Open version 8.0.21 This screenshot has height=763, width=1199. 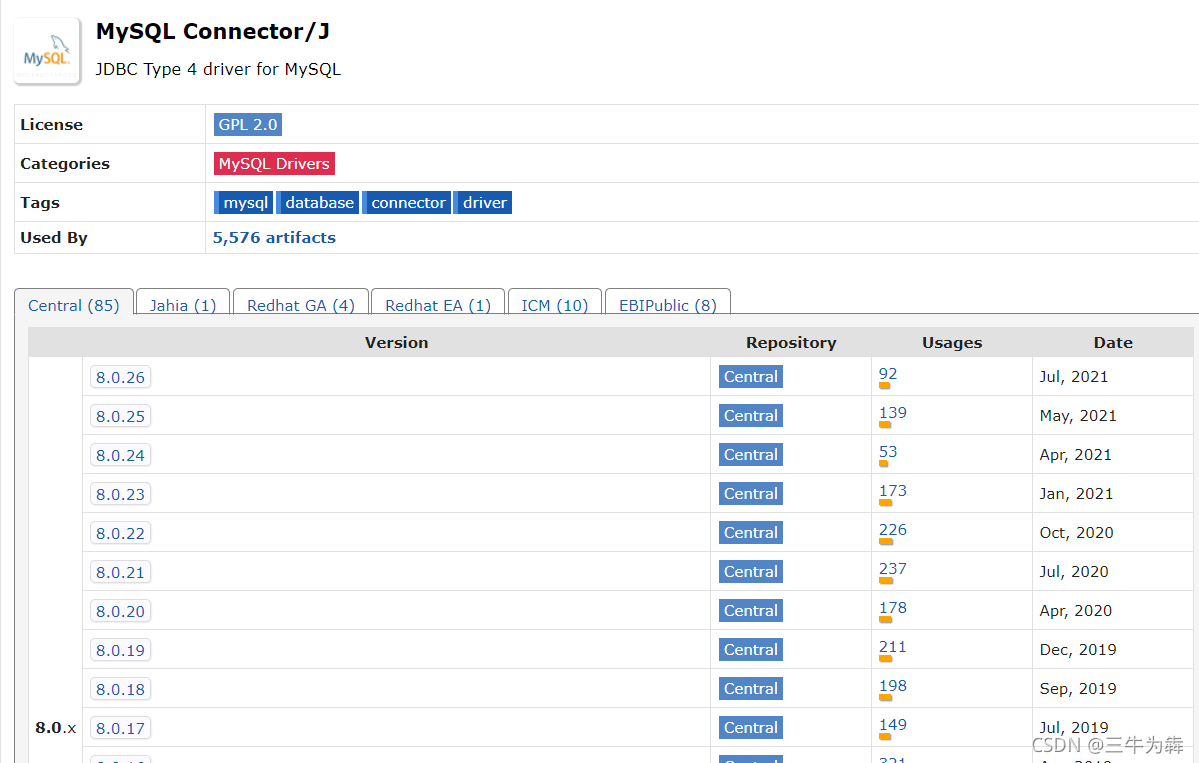120,572
